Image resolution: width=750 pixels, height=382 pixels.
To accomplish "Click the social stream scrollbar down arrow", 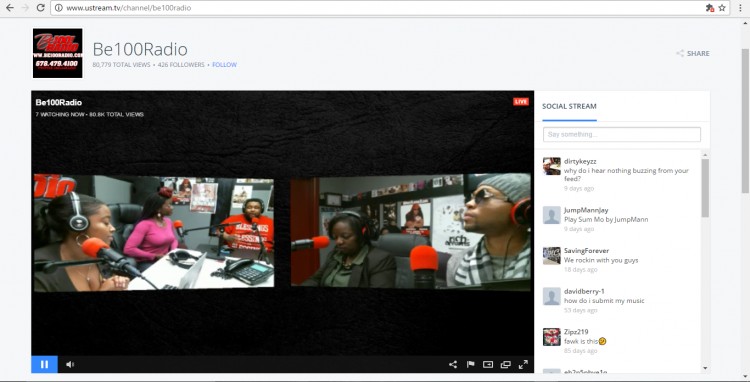I will pos(705,368).
